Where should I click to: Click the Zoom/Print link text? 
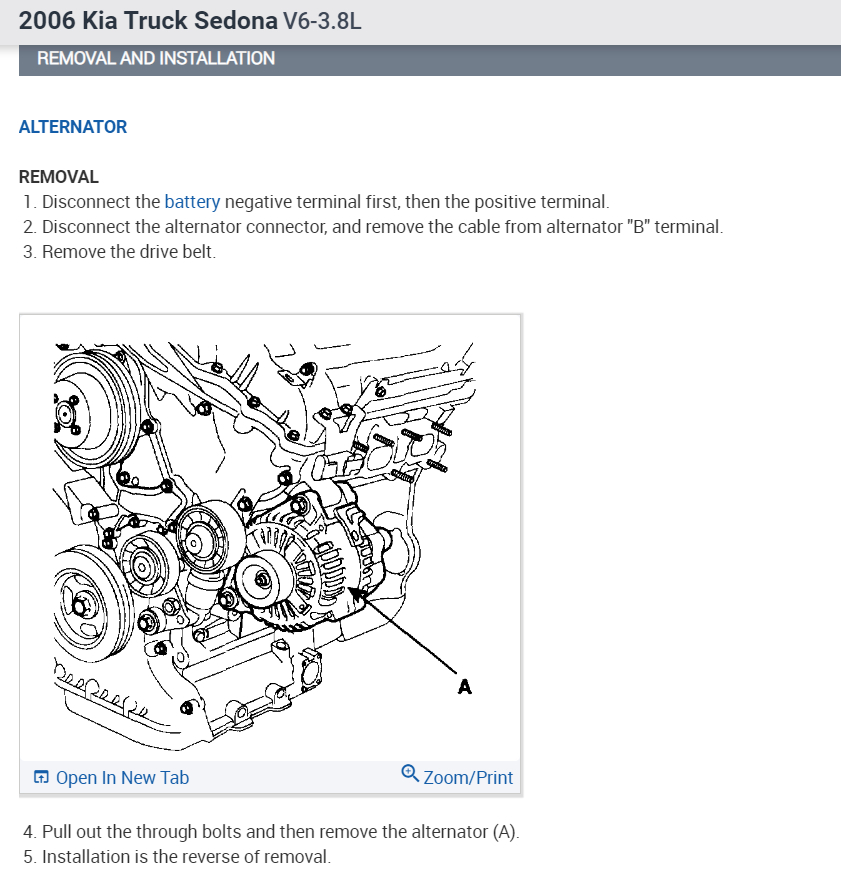click(x=468, y=777)
